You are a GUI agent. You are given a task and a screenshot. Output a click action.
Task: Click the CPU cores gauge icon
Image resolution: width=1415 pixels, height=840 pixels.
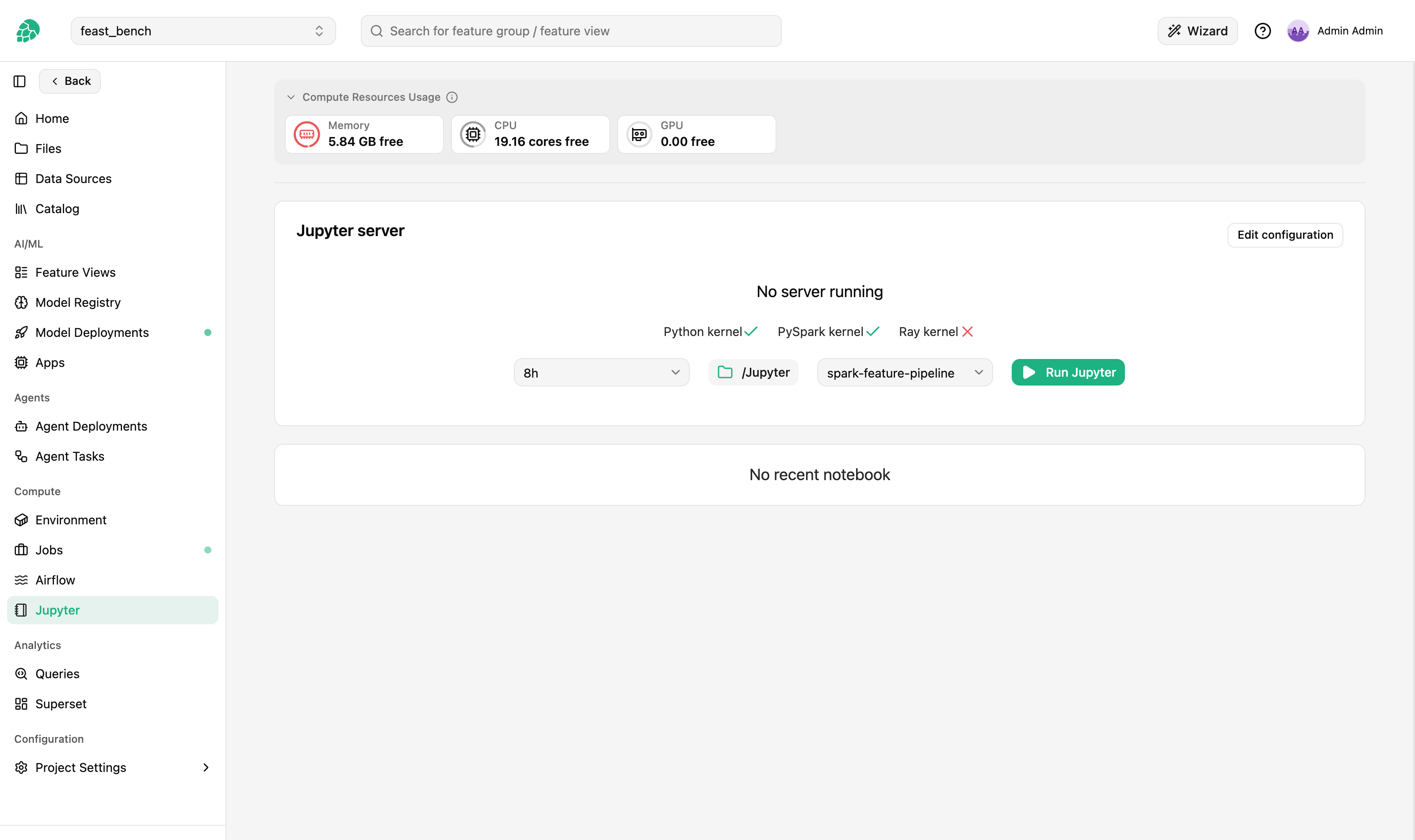[473, 134]
